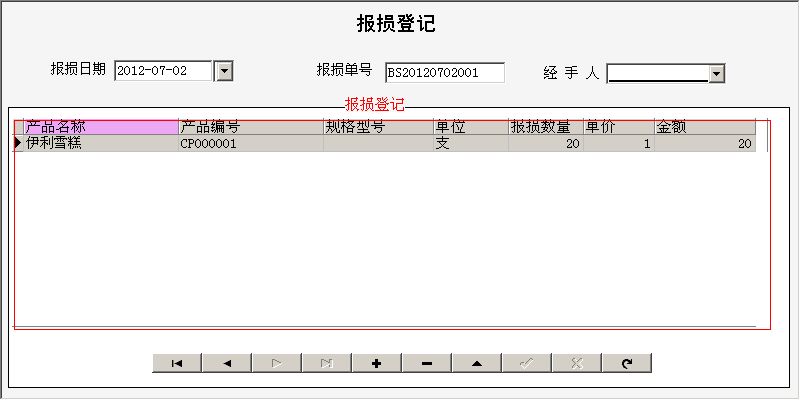Go to previous record in navigator
Image resolution: width=800 pixels, height=400 pixels.
click(227, 363)
